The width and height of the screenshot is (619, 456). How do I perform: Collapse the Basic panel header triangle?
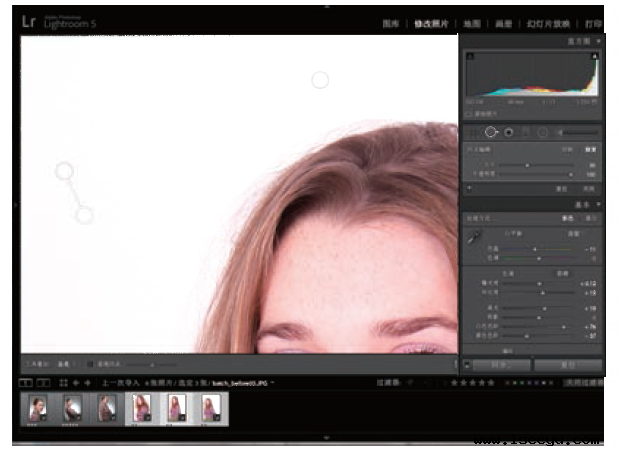(x=598, y=205)
